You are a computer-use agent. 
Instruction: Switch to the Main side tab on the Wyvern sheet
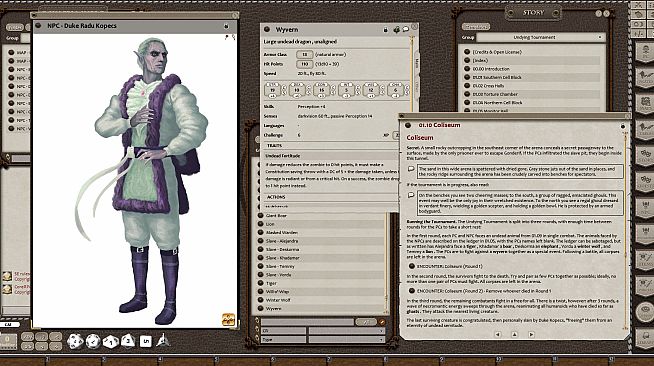pos(416,63)
